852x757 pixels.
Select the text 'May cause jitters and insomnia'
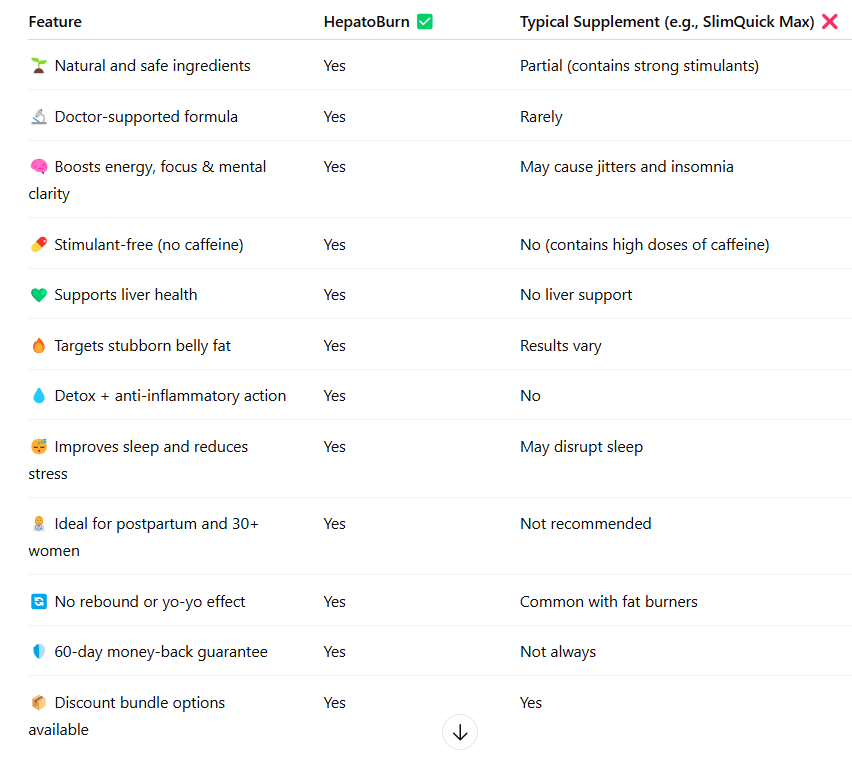click(x=627, y=167)
